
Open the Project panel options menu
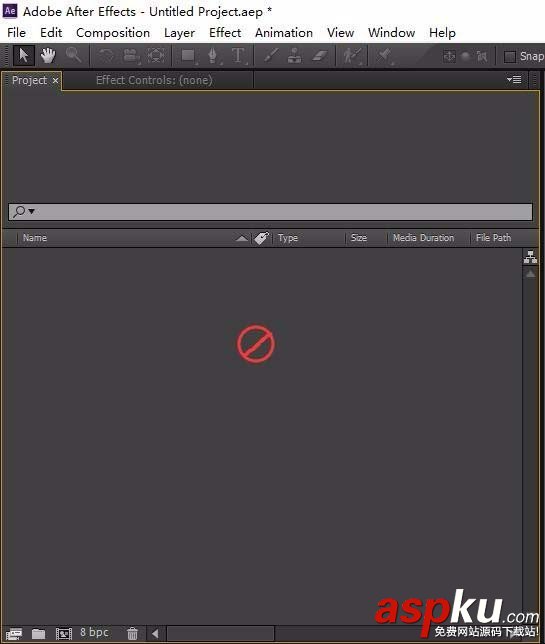pos(514,80)
